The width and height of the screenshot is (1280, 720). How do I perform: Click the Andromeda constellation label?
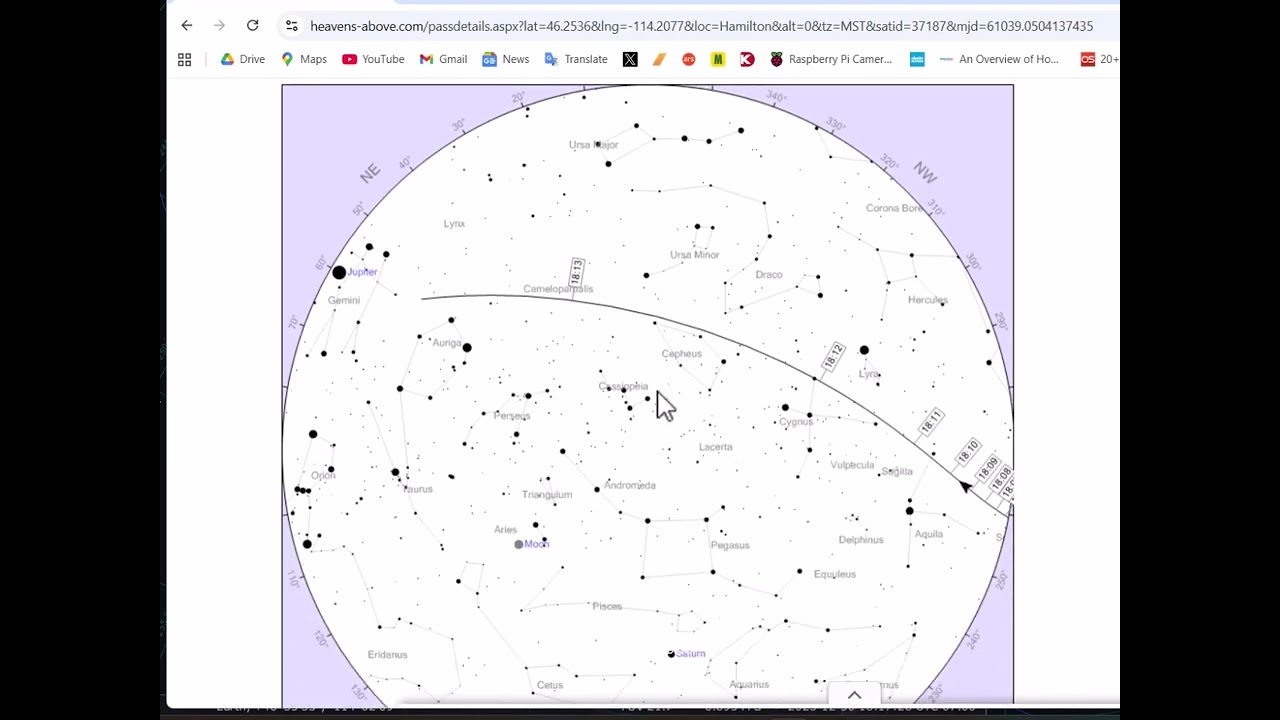click(630, 486)
